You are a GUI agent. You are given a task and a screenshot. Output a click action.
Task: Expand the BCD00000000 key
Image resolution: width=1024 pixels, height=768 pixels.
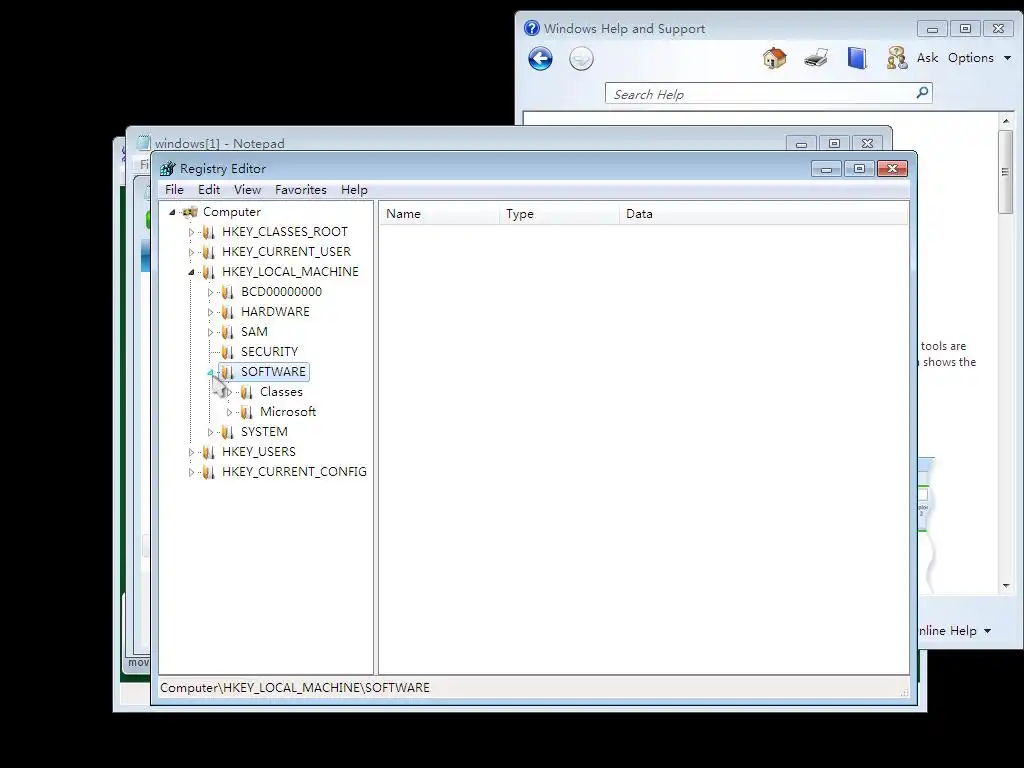[210, 293]
